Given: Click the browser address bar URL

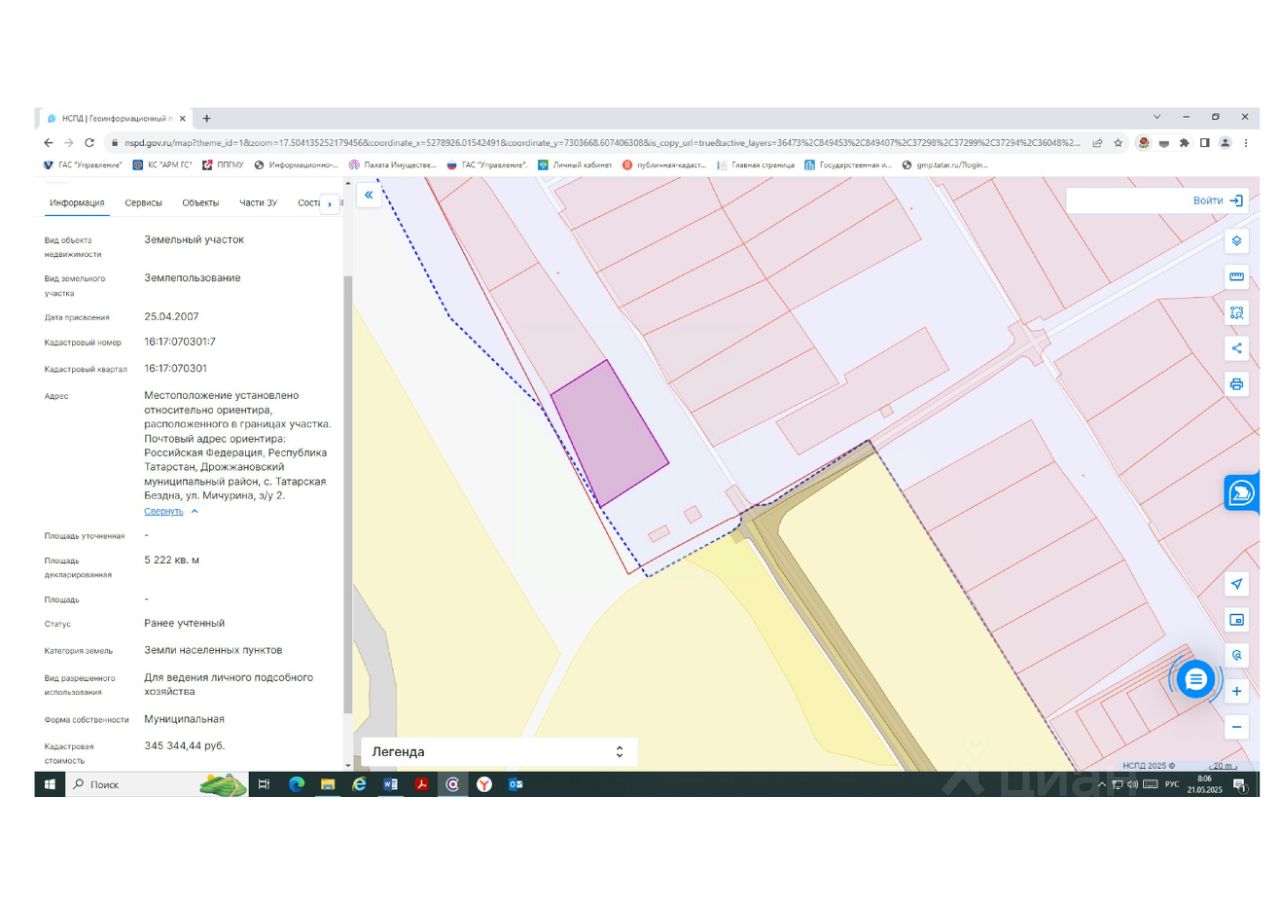Looking at the screenshot, I should pyautogui.click(x=601, y=143).
